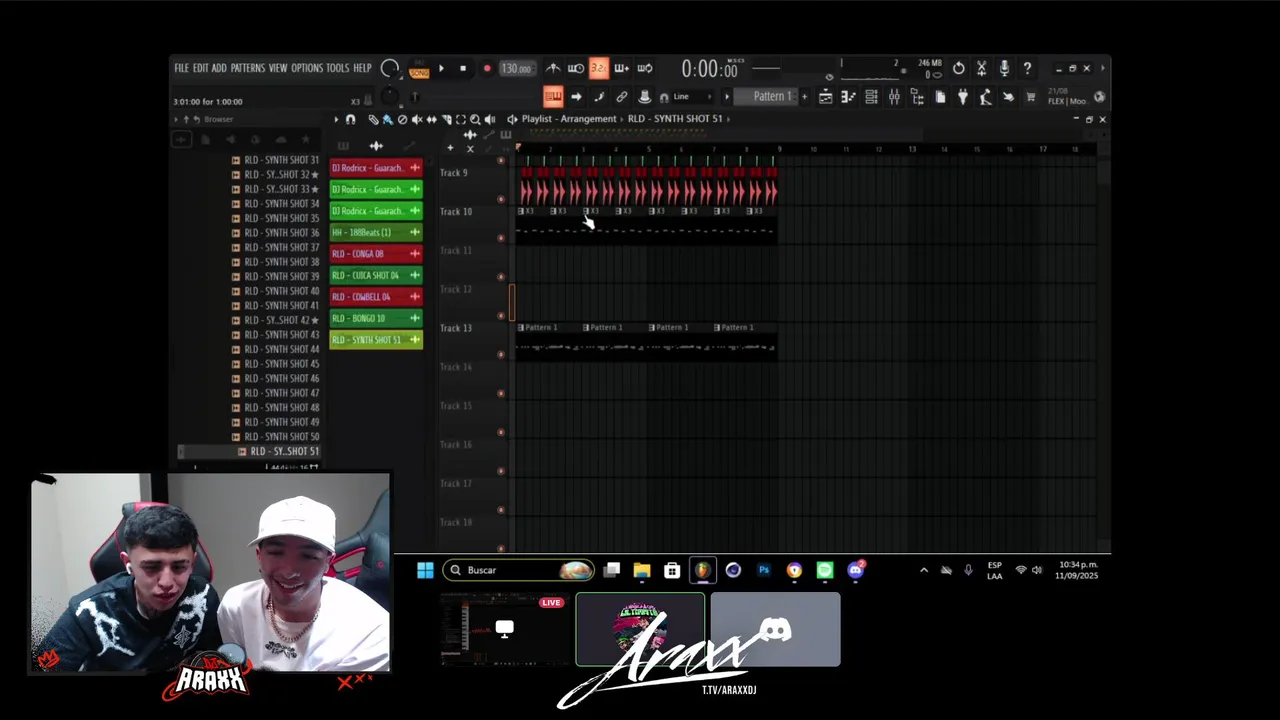
Task: Open the undo history icon
Action: [958, 68]
